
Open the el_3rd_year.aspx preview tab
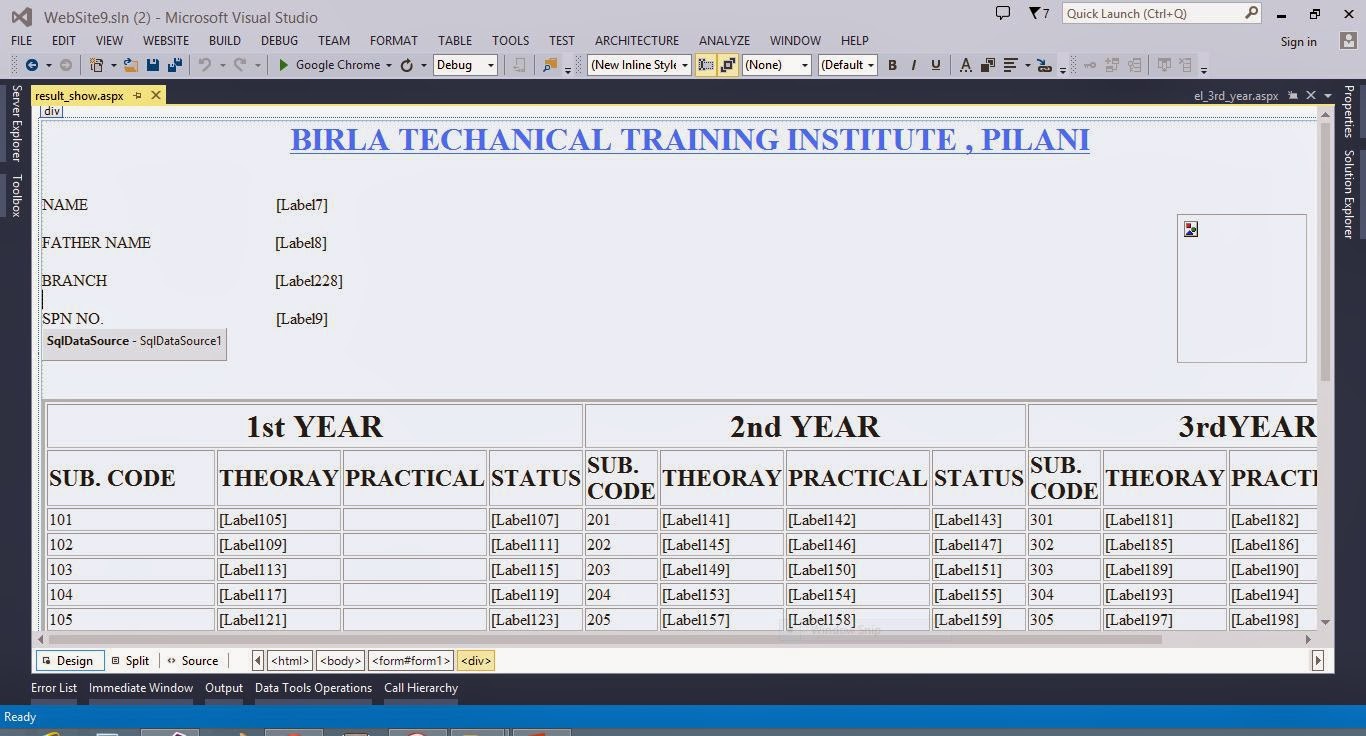1236,96
